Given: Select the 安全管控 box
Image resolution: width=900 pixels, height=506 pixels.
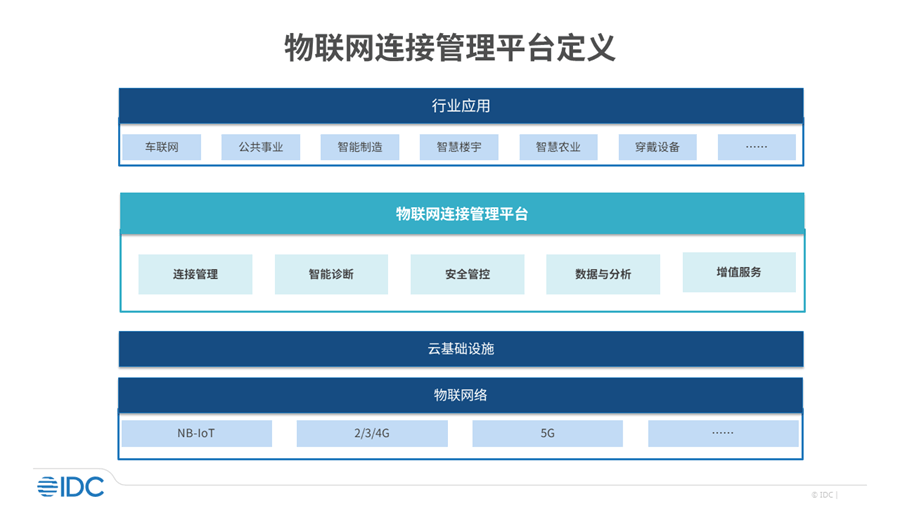Looking at the screenshot, I should [x=467, y=274].
